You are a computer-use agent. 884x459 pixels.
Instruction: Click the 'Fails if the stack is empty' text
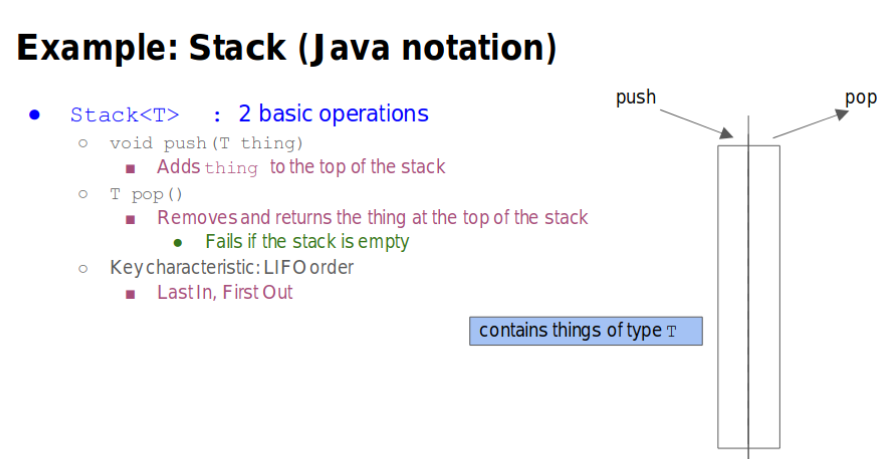point(307,242)
